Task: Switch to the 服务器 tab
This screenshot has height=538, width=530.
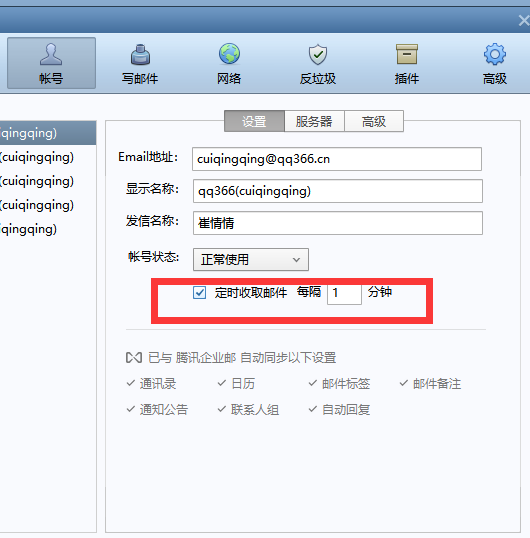Action: click(314, 121)
